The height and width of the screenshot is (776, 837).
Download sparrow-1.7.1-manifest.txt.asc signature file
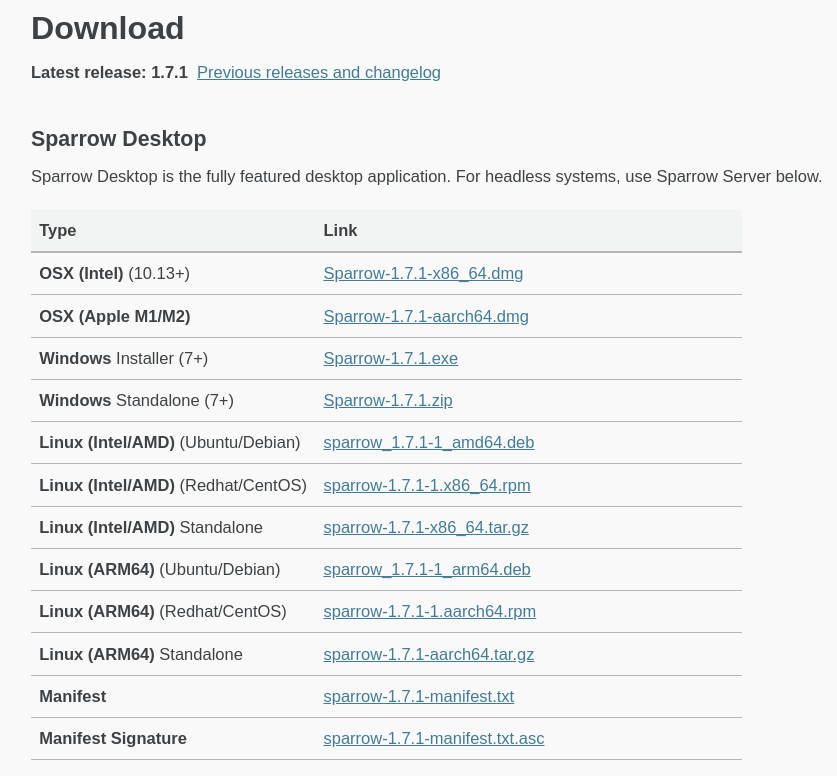[433, 739]
